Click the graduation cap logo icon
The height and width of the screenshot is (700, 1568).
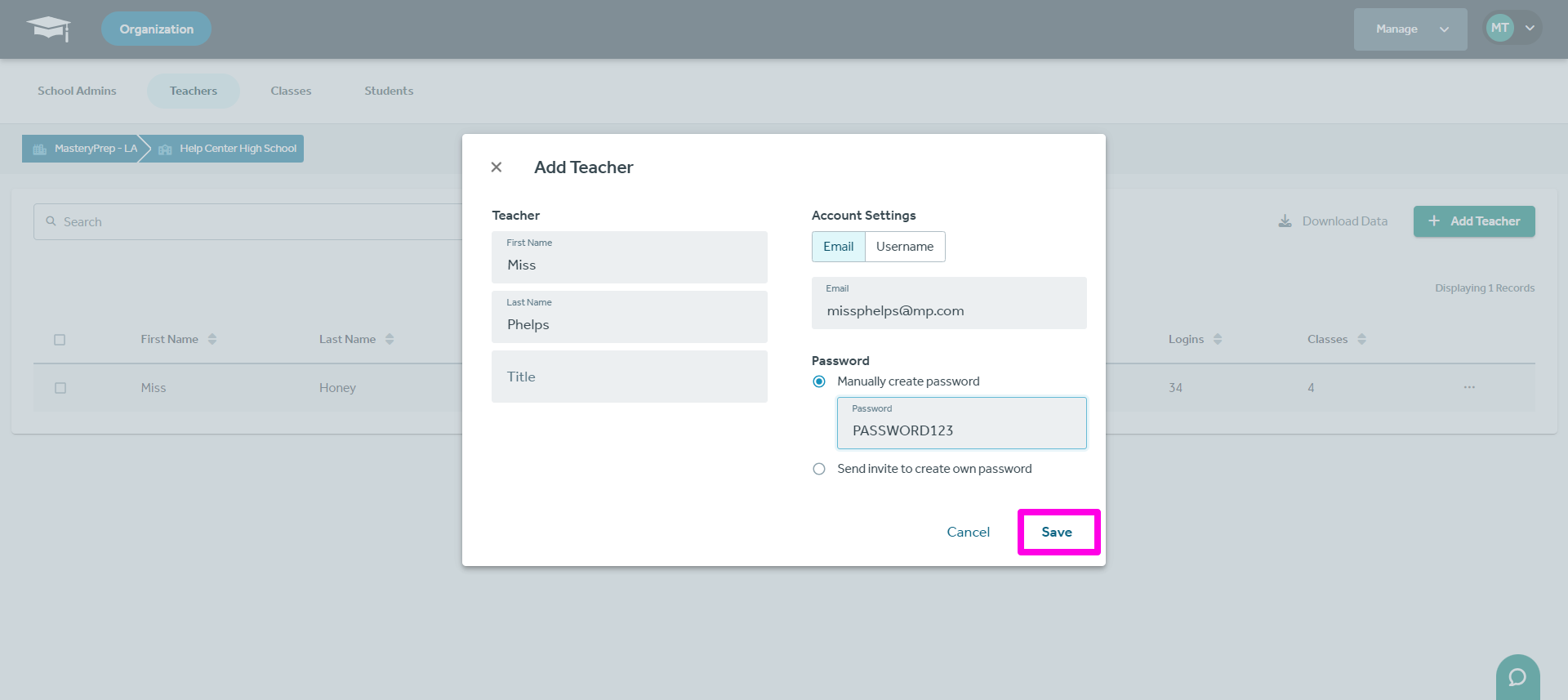coord(49,29)
